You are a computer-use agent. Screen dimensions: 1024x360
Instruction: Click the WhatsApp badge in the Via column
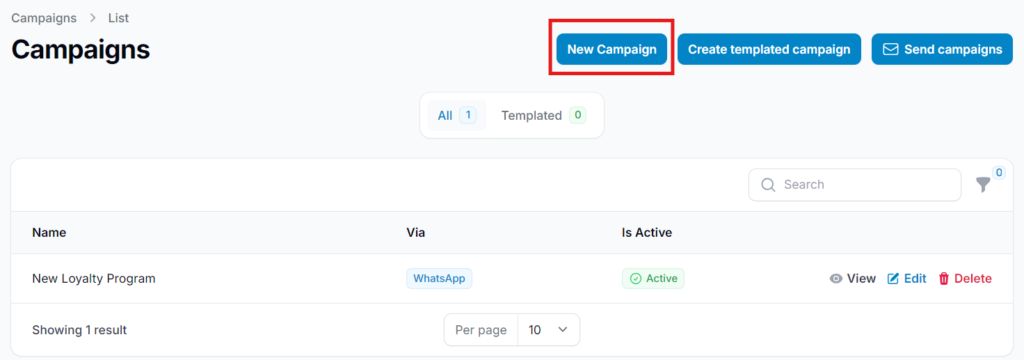[x=439, y=278]
